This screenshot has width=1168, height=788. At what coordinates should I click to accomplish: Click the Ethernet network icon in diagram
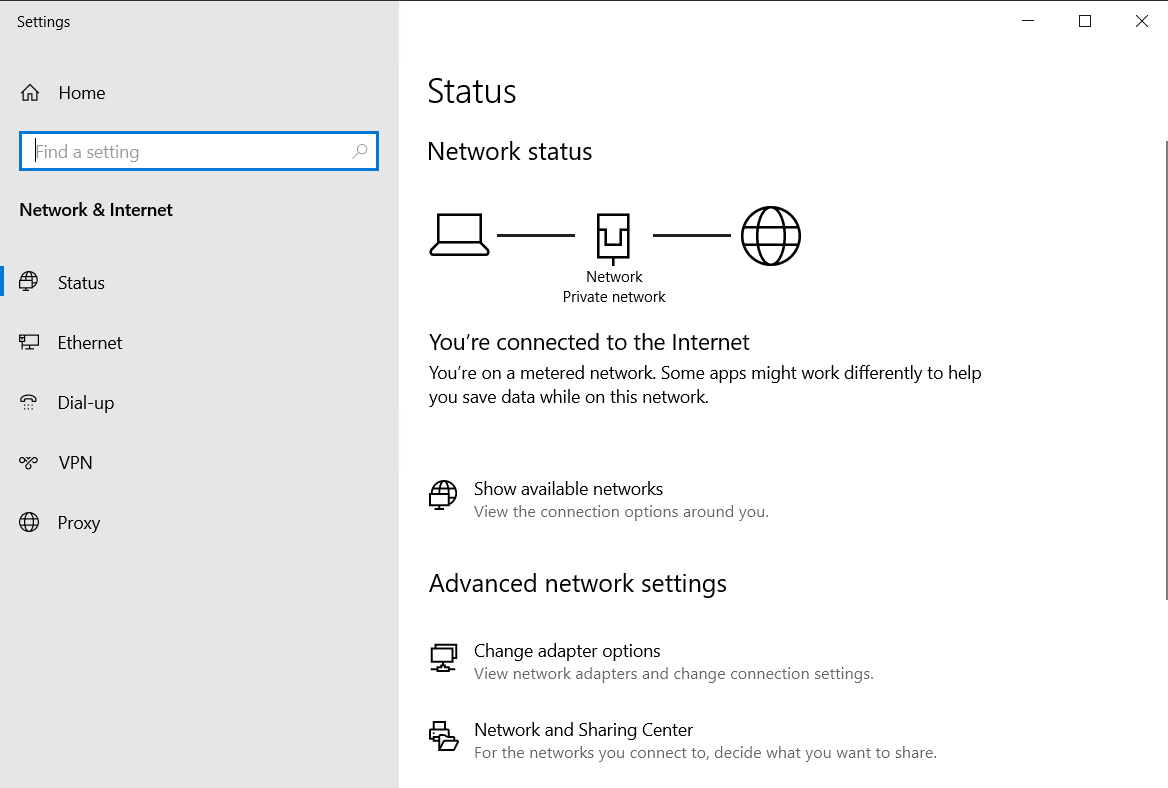pyautogui.click(x=613, y=238)
